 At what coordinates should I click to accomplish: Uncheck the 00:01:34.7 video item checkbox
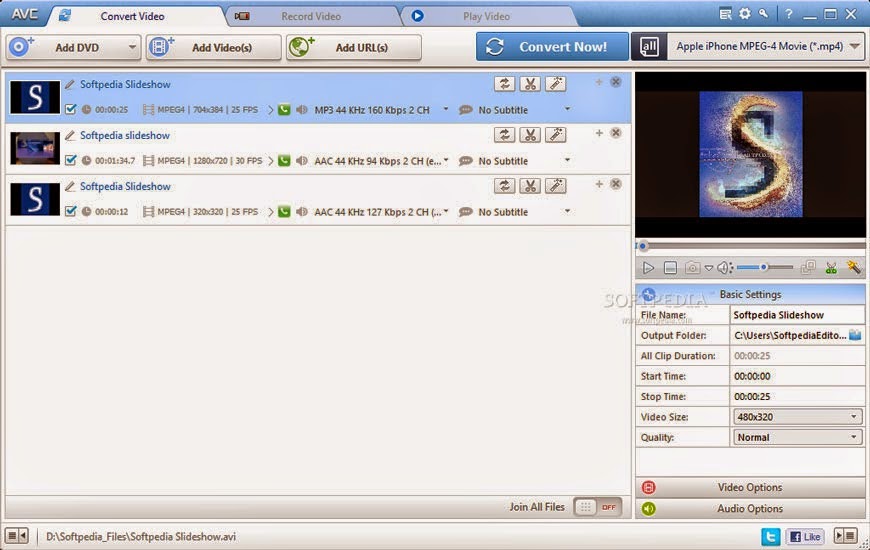pyautogui.click(x=70, y=160)
